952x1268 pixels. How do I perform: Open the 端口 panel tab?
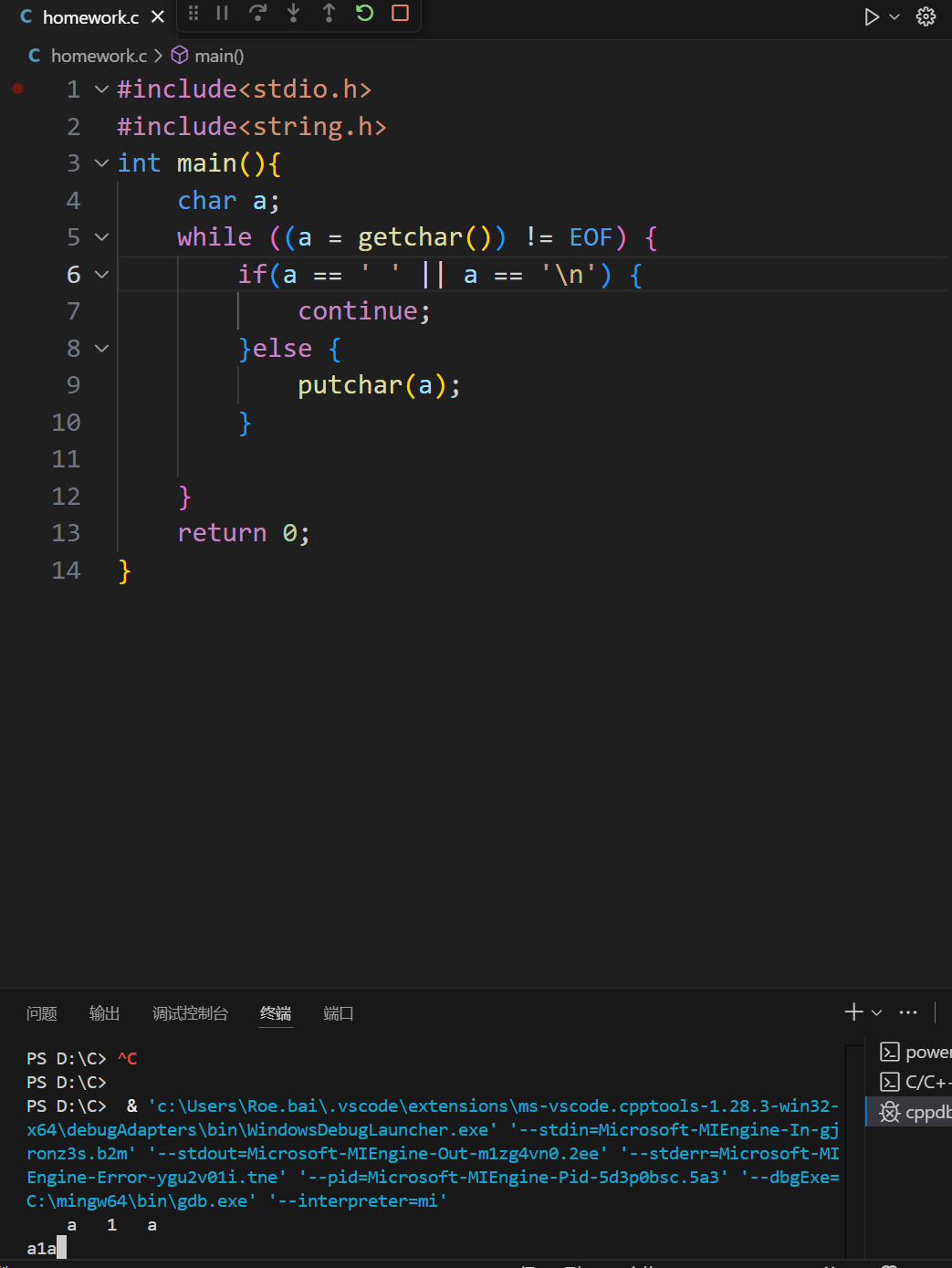click(338, 1013)
